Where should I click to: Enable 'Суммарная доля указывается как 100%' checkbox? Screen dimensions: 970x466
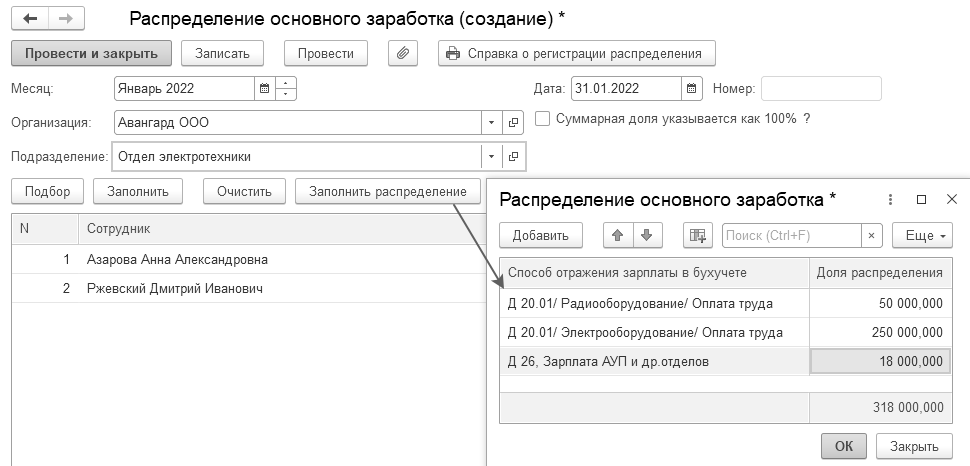pos(543,118)
